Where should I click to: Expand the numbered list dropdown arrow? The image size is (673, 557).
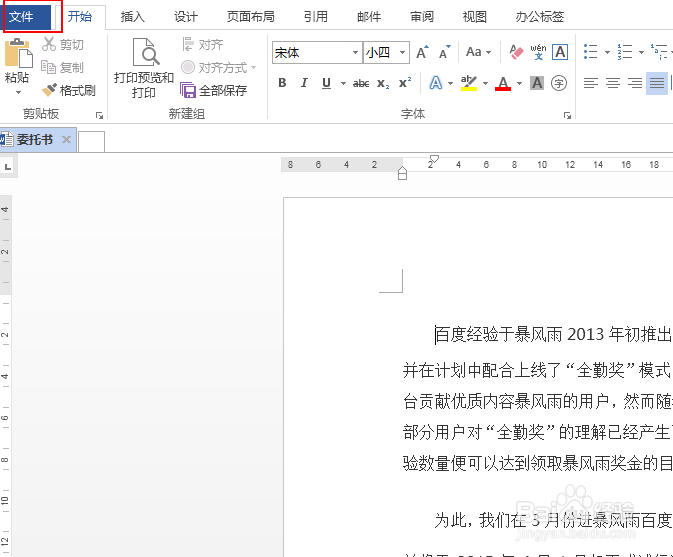click(641, 52)
